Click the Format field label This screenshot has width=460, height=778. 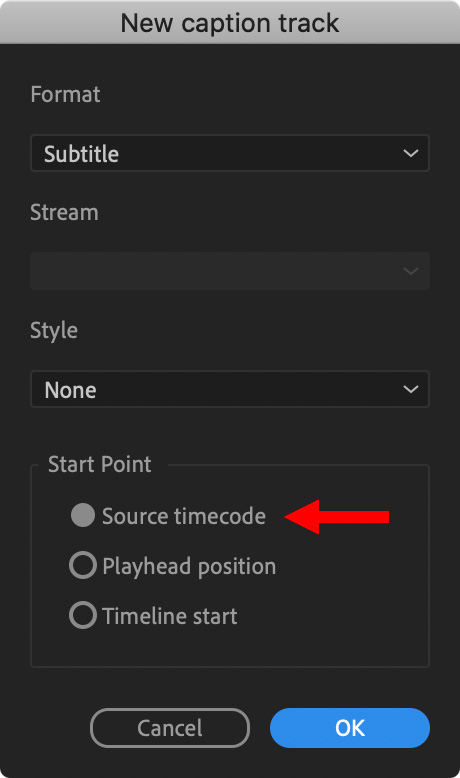click(x=65, y=94)
